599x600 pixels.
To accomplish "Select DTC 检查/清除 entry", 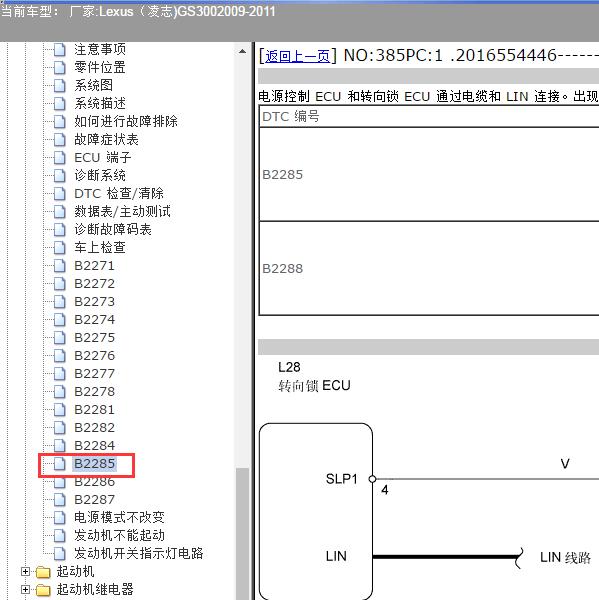I will (119, 193).
